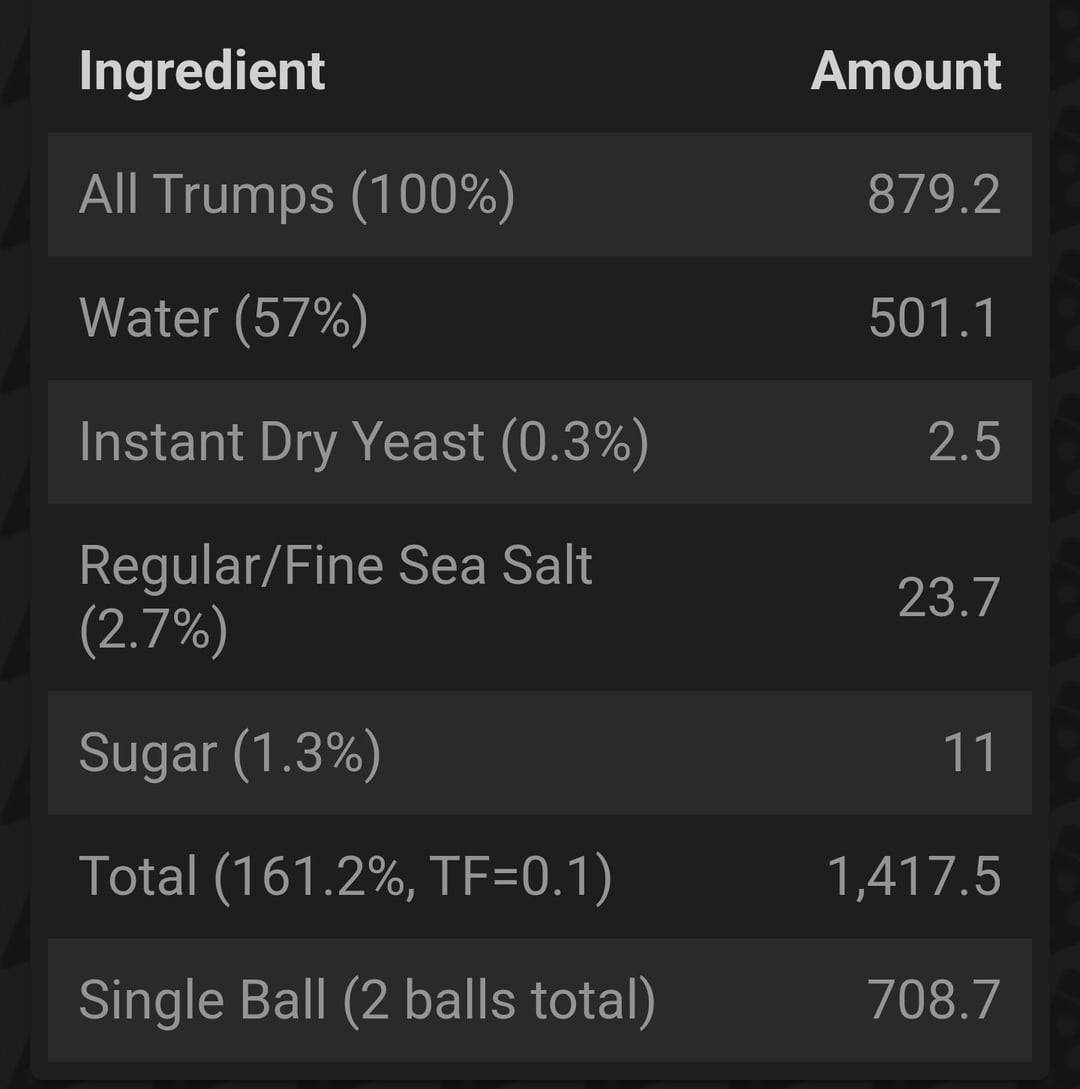Select the Total row label
1080x1089 pixels.
tap(138, 876)
